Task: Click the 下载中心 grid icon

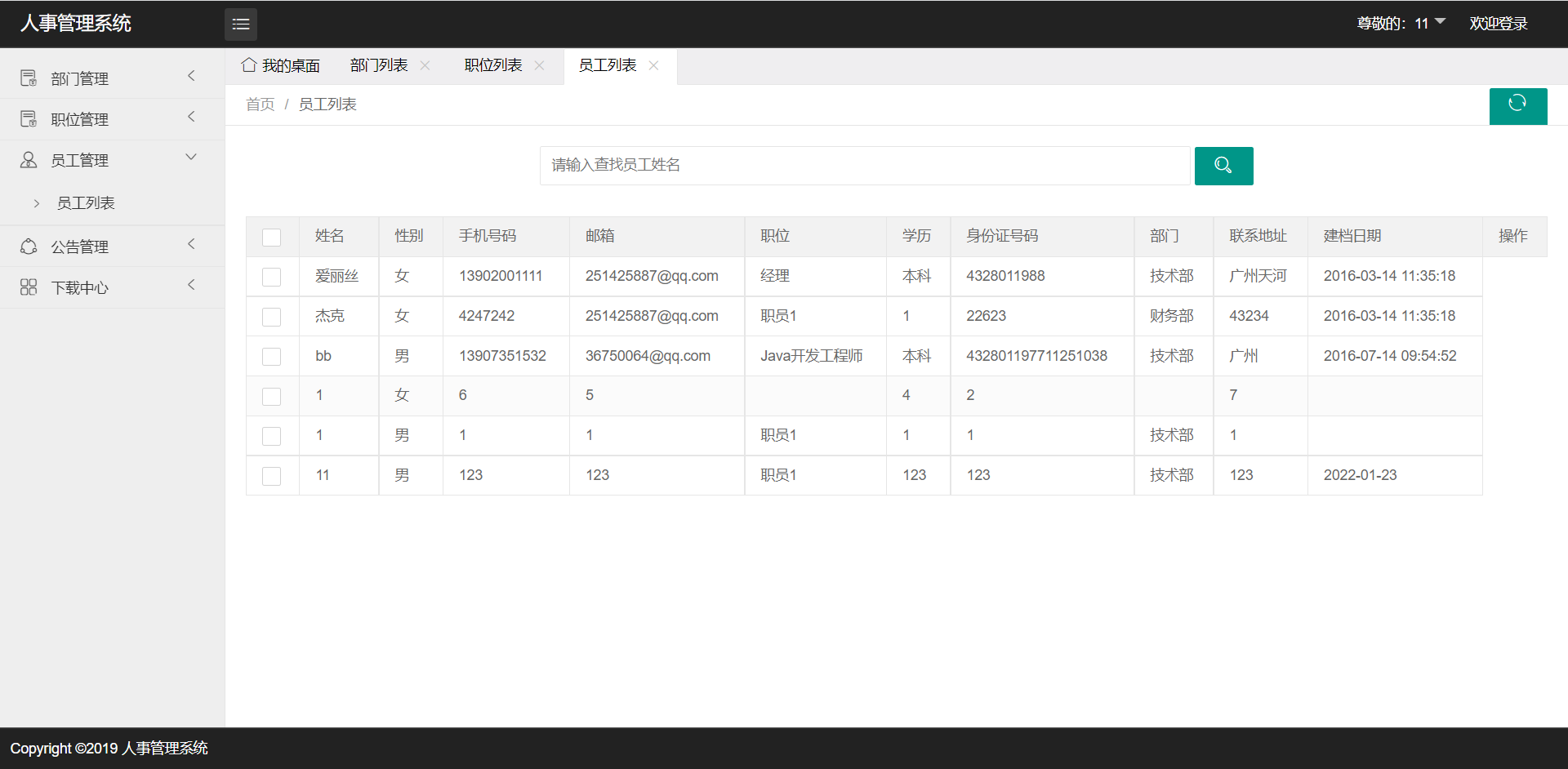Action: 29,287
